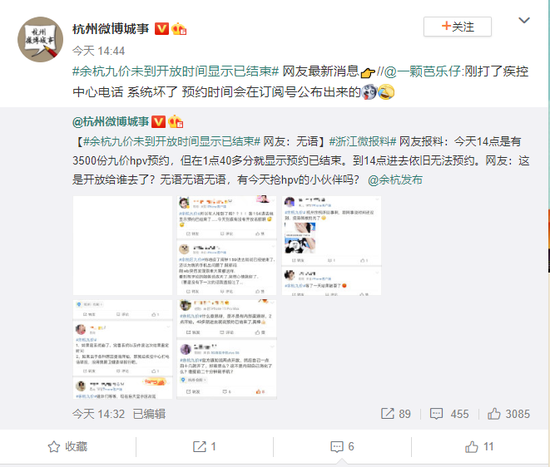Open the second screenshot thumbnail in top row

(x=227, y=246)
